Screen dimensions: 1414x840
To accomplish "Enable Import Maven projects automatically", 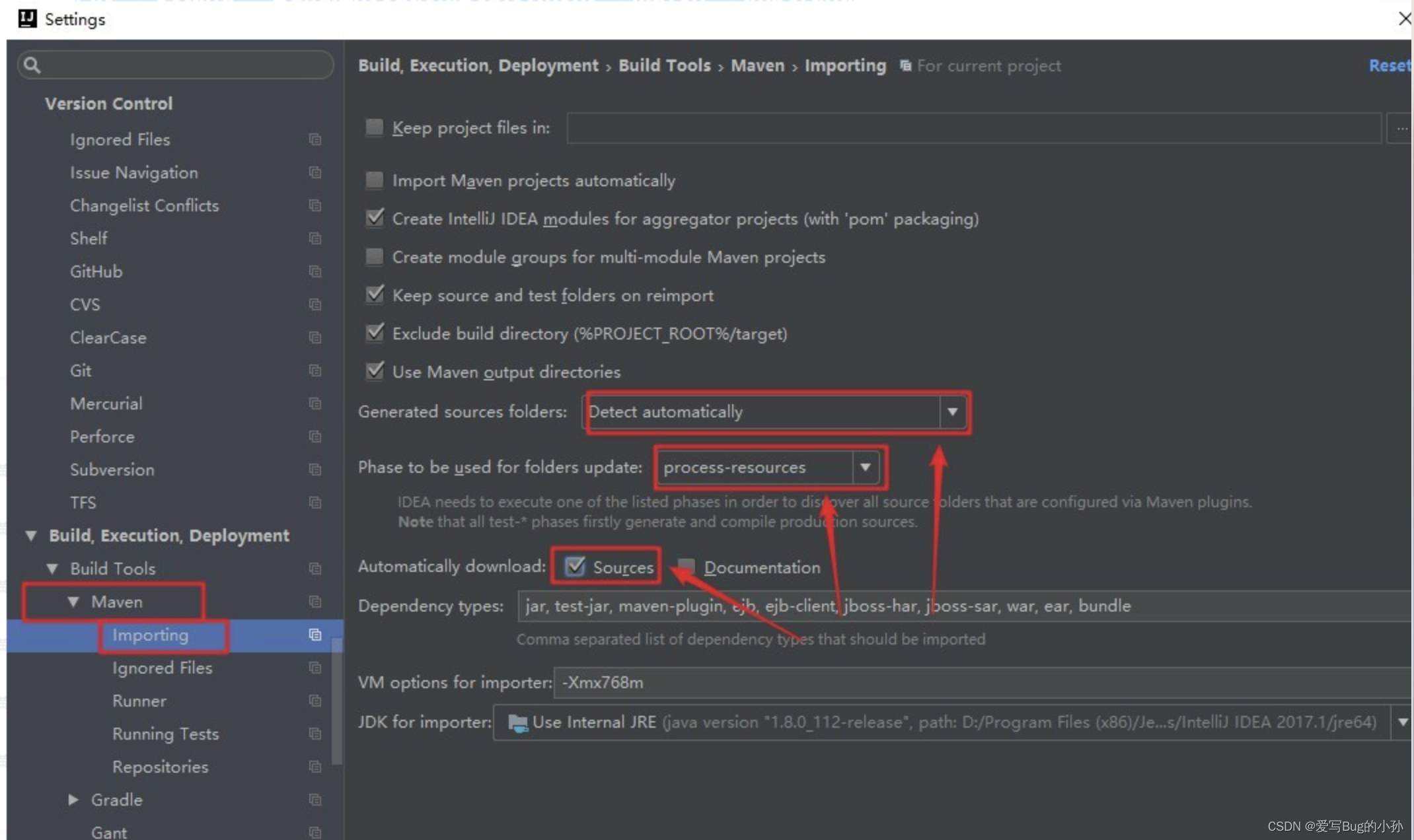I will point(375,180).
